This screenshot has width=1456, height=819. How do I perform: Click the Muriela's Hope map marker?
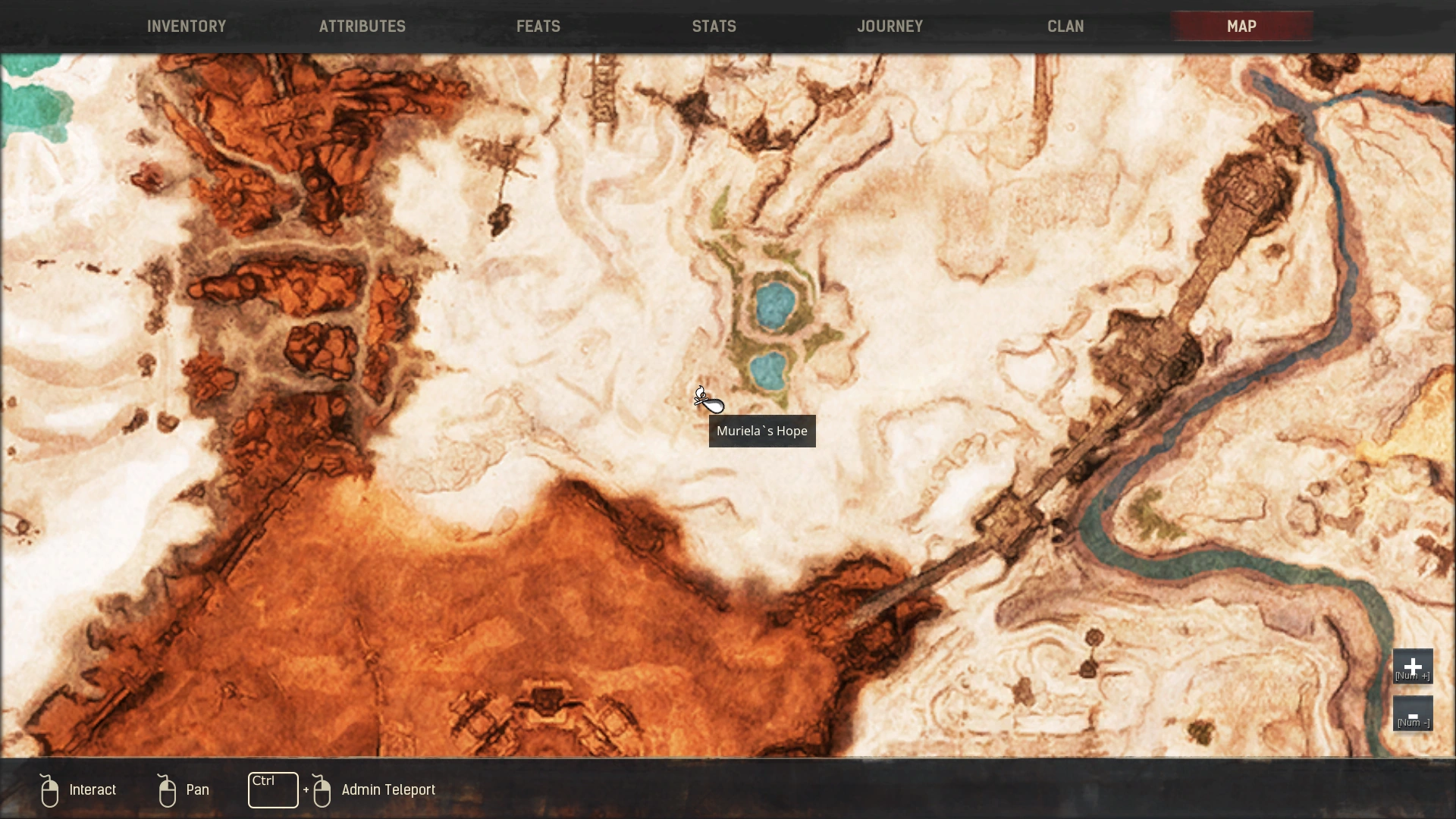(701, 397)
